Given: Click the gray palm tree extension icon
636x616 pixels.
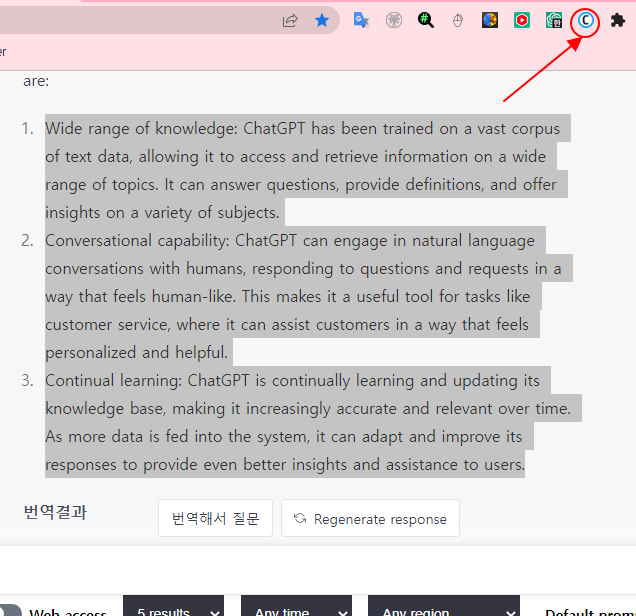Looking at the screenshot, I should coord(393,20).
